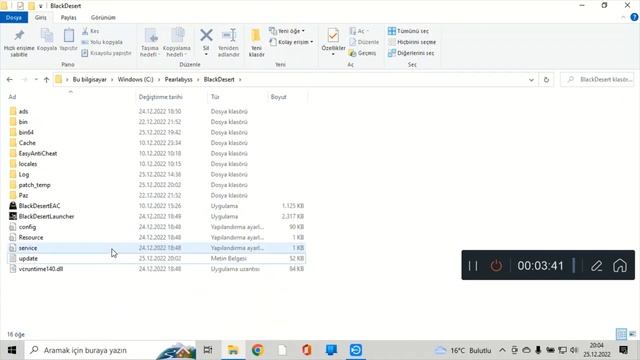Click Hiçbirini seçme (select none)
Image resolution: width=640 pixels, height=360 pixels.
coord(412,42)
